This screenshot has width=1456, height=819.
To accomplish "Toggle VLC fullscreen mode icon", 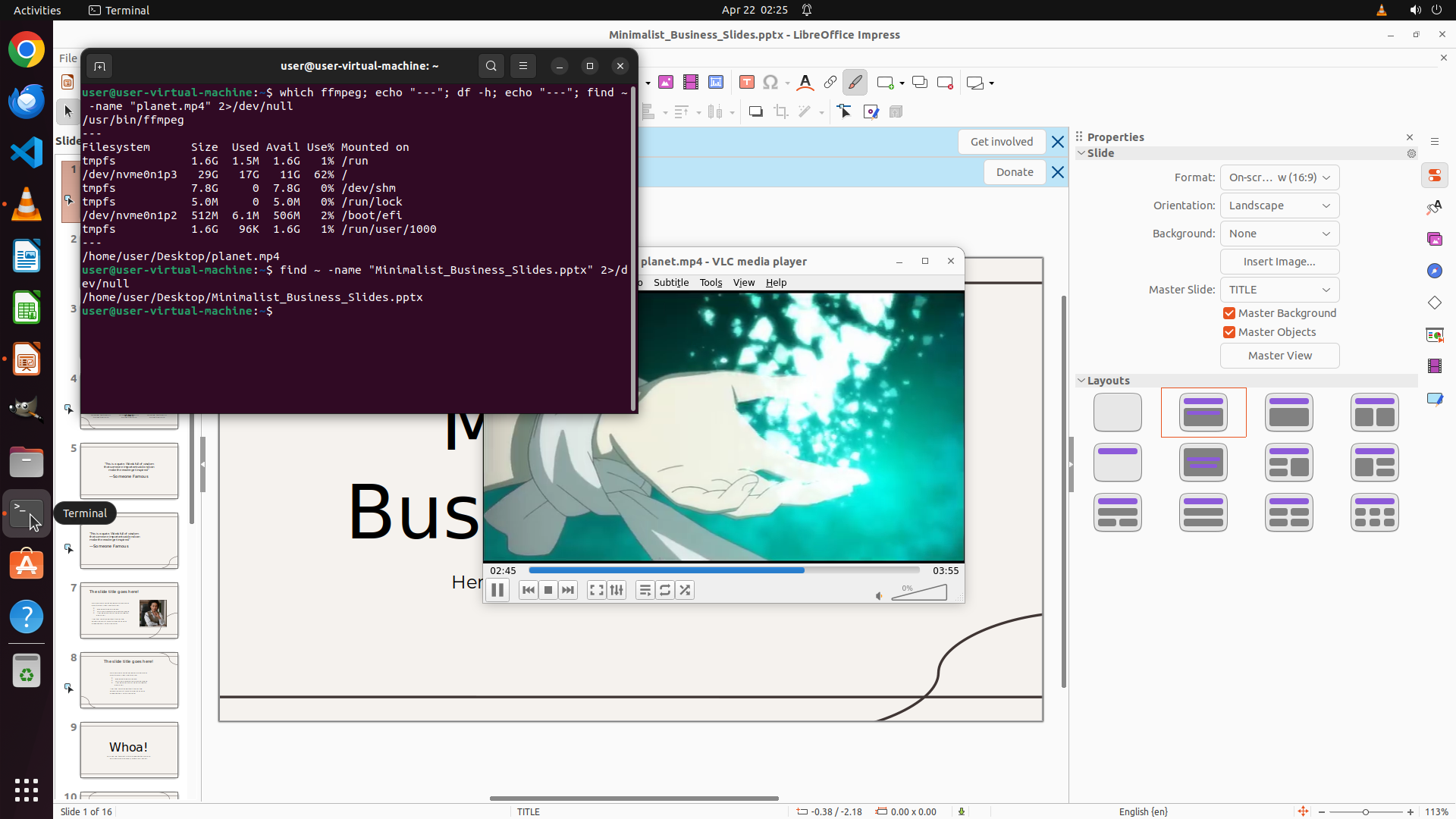I will [597, 590].
